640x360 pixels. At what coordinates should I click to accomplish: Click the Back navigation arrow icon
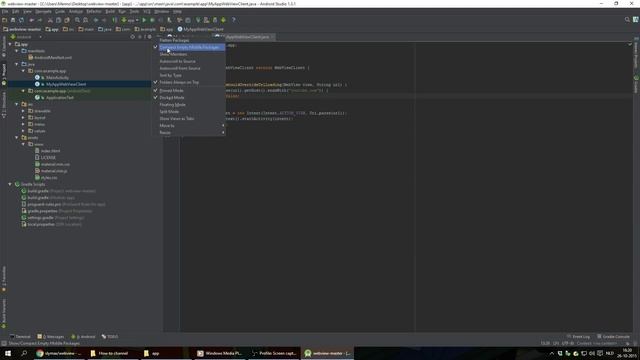coord(96,20)
